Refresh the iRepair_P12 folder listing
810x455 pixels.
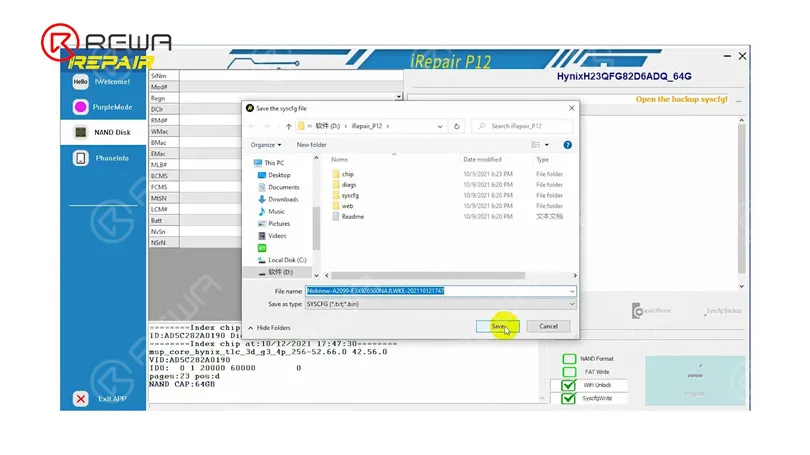pos(457,126)
